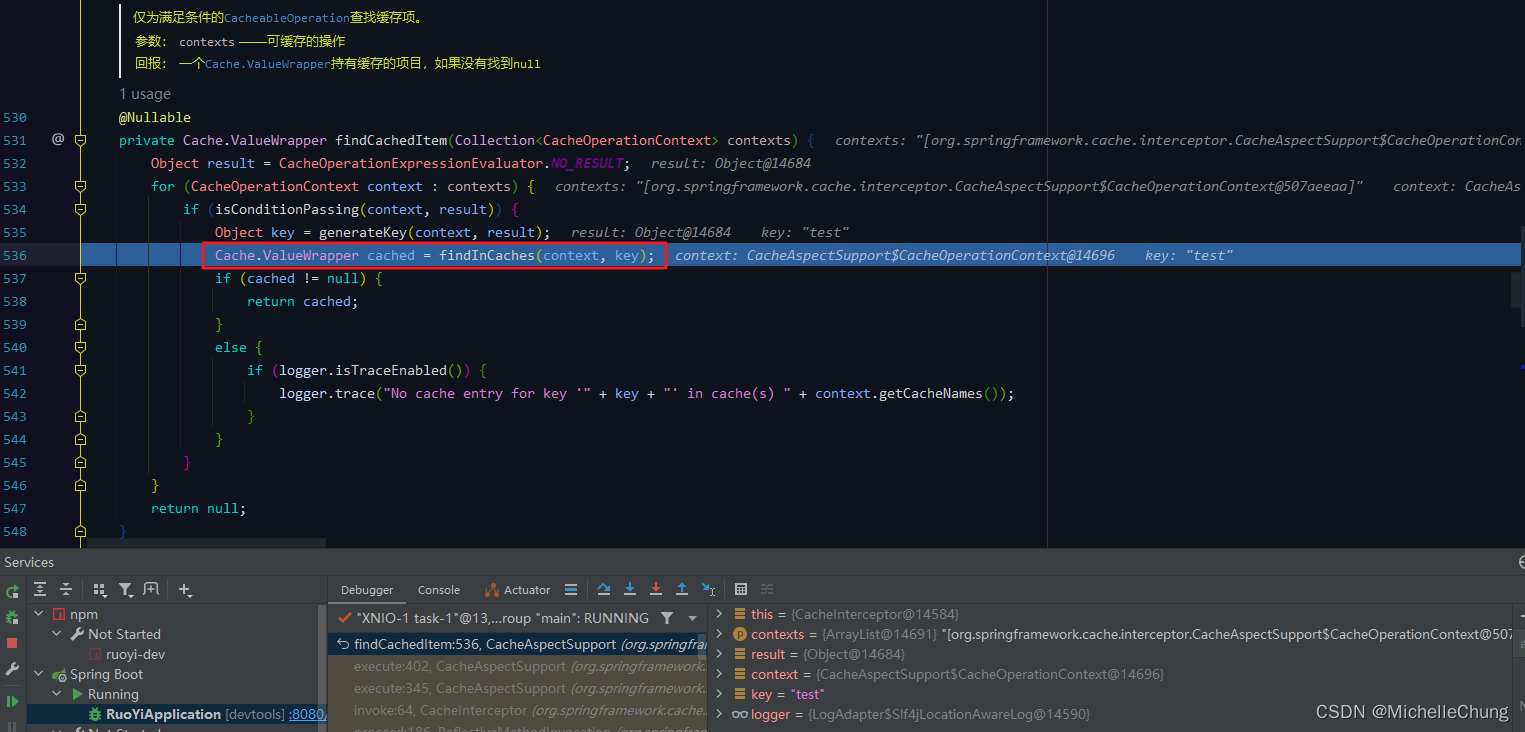Toggle the thread filter funnel icon
The width and height of the screenshot is (1525, 732).
click(668, 617)
